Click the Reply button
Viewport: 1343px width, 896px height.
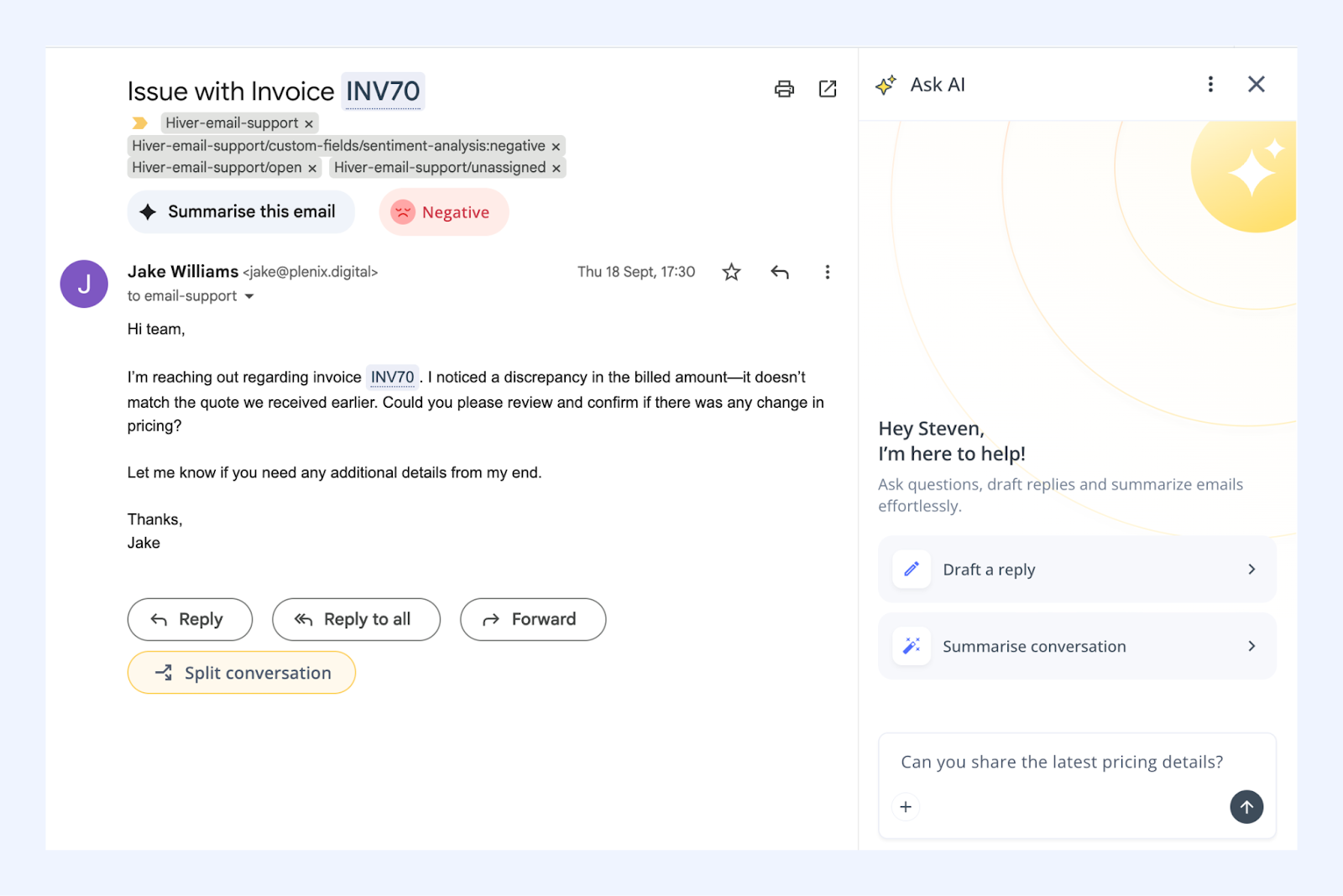point(190,619)
